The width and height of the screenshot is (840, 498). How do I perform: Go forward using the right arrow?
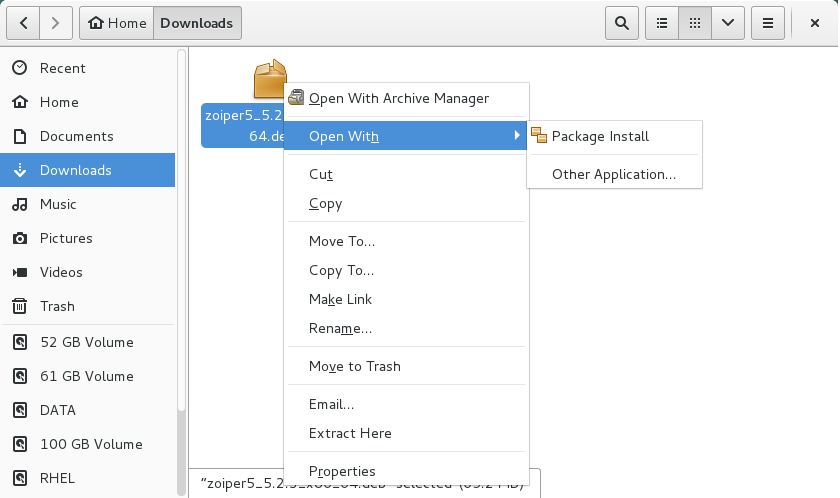[56, 22]
